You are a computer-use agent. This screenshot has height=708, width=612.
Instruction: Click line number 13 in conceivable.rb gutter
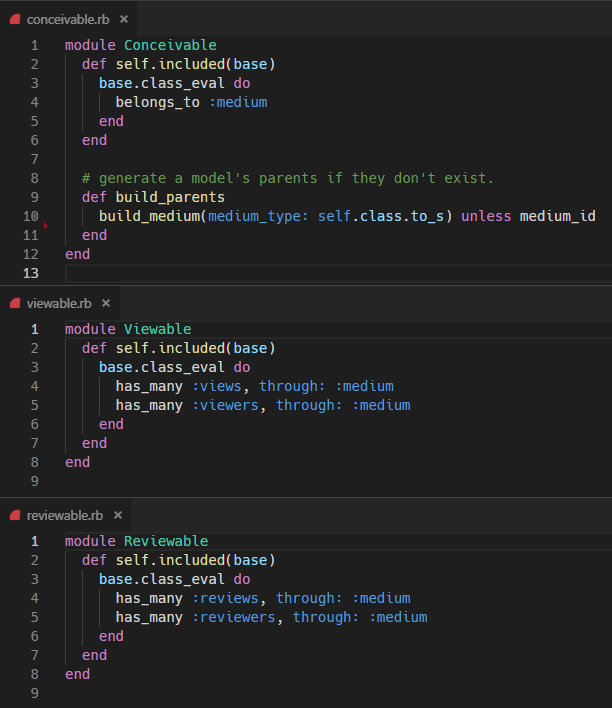click(x=31, y=273)
